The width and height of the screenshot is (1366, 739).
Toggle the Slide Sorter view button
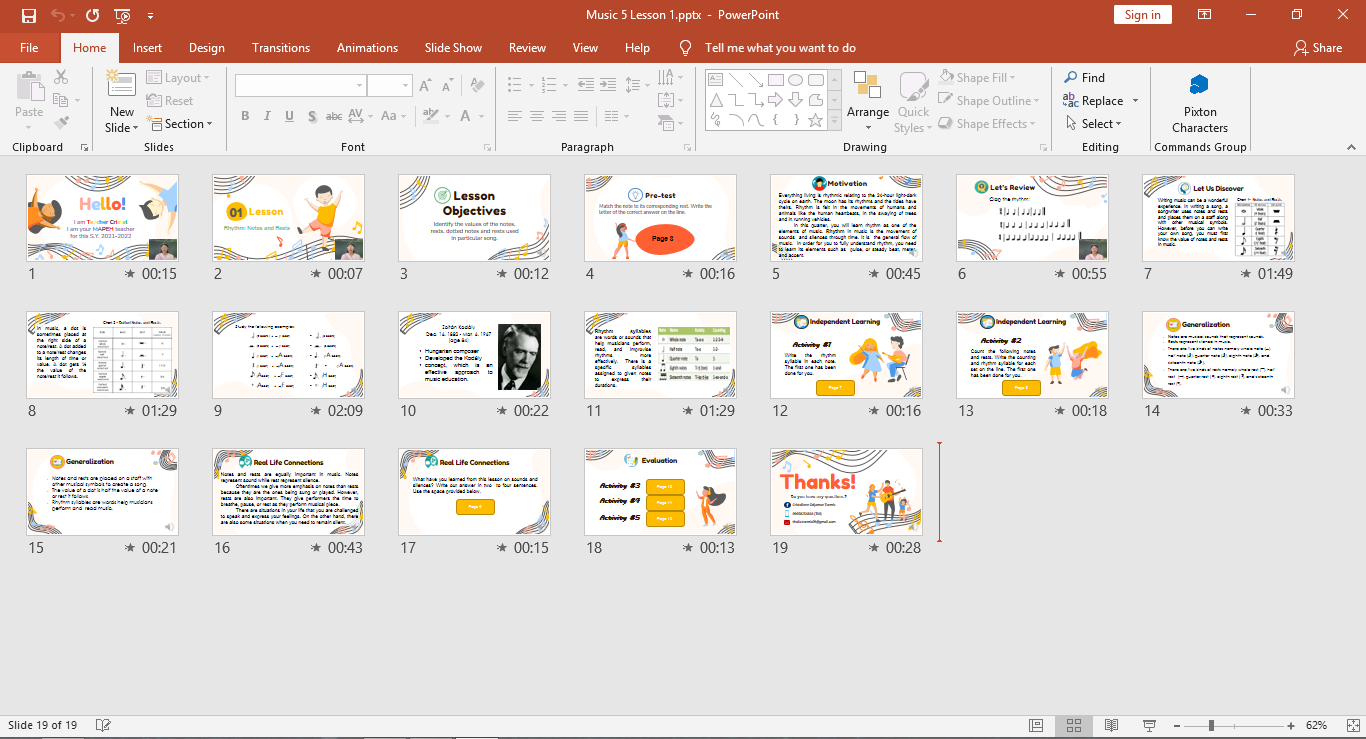(1074, 725)
